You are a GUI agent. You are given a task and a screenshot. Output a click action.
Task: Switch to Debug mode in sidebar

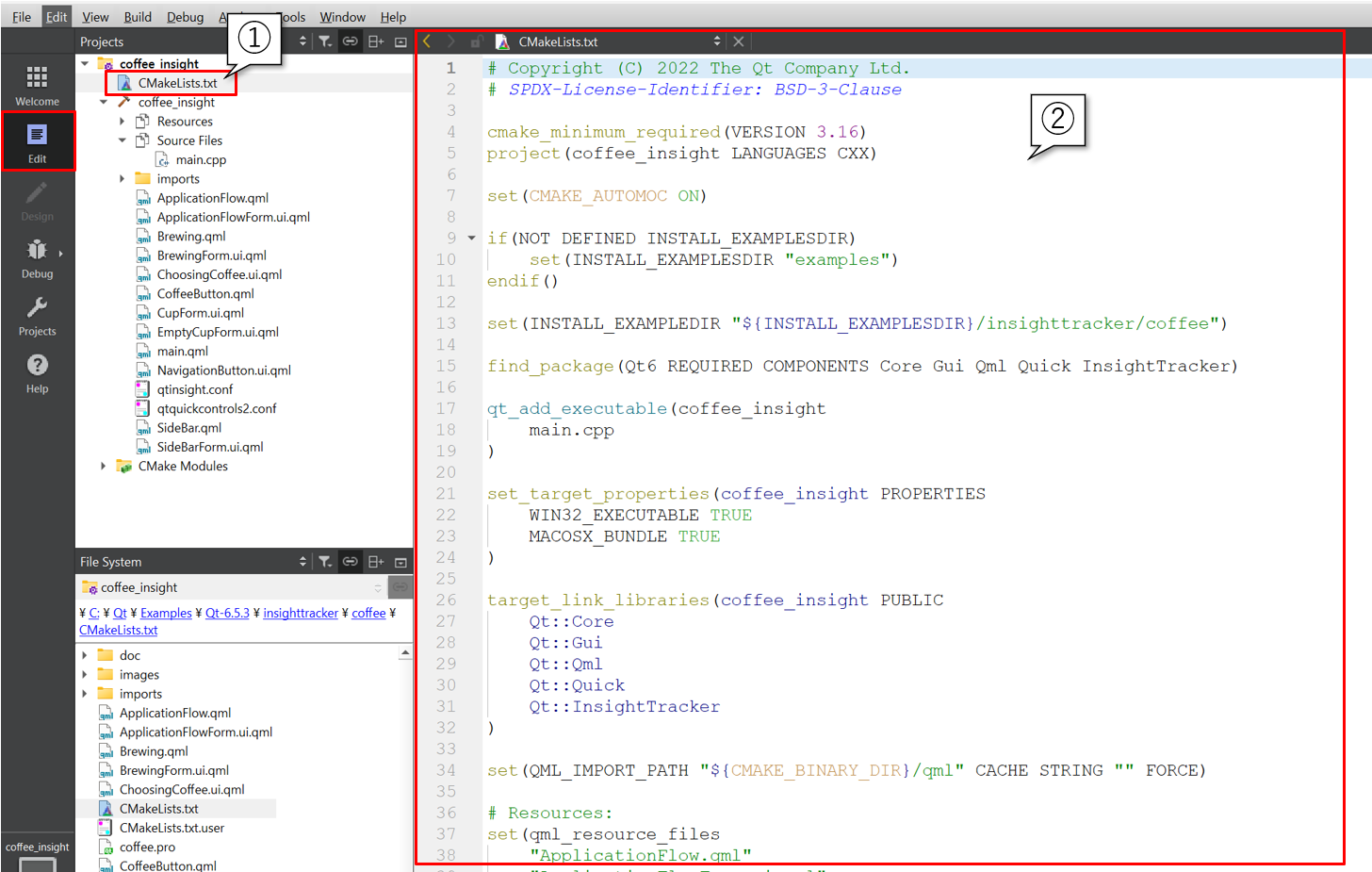(37, 257)
